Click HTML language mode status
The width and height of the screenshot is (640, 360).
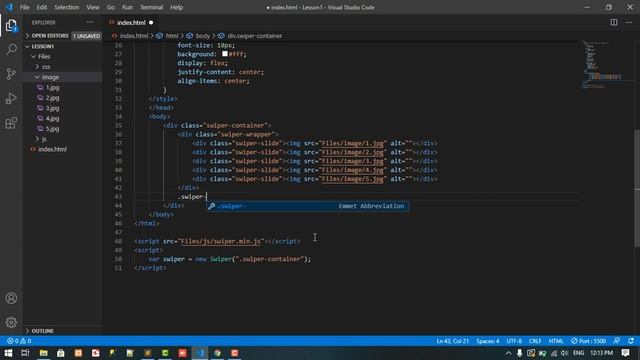click(x=556, y=341)
